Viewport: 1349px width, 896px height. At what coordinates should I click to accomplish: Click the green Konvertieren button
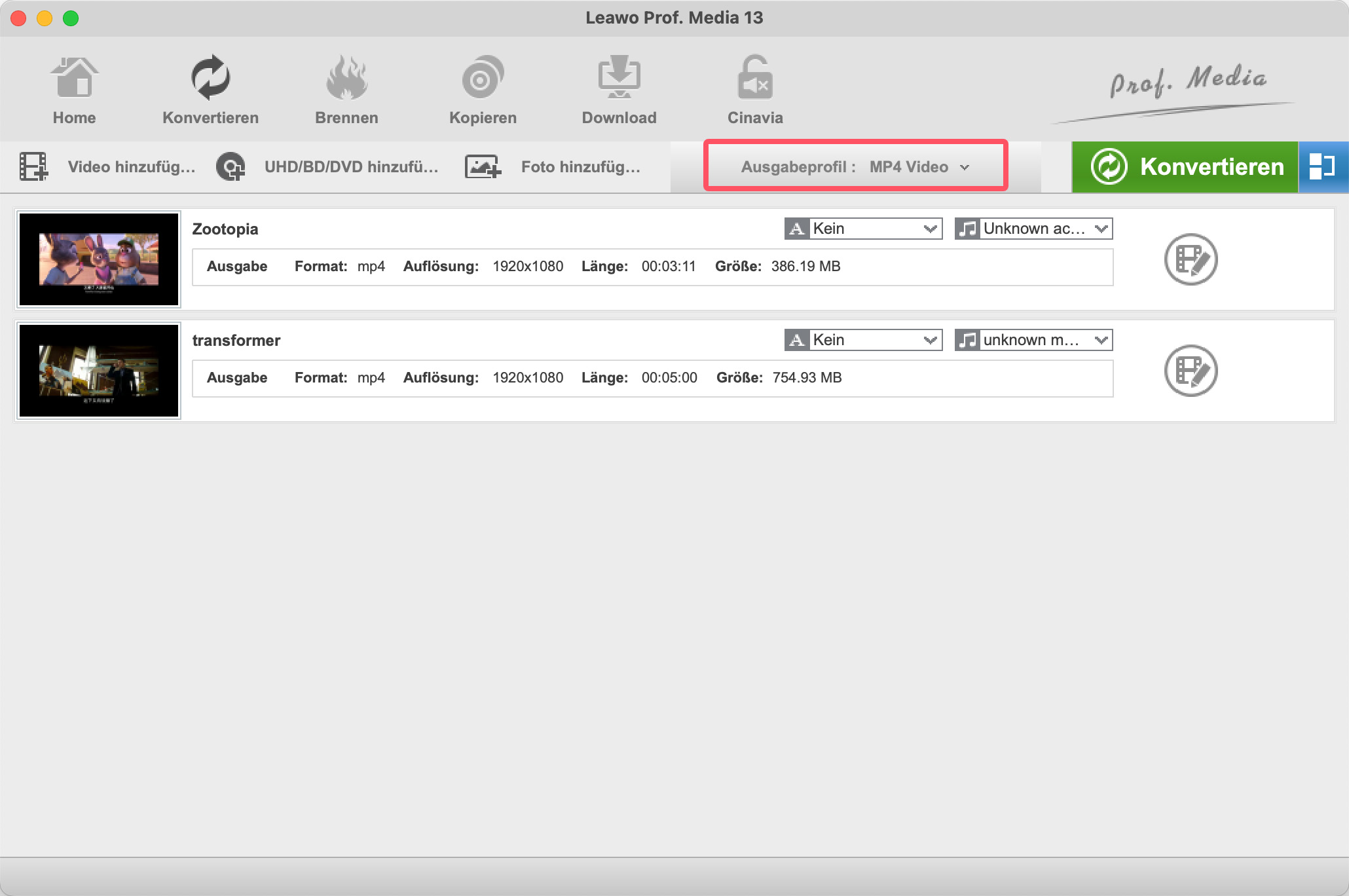1185,166
